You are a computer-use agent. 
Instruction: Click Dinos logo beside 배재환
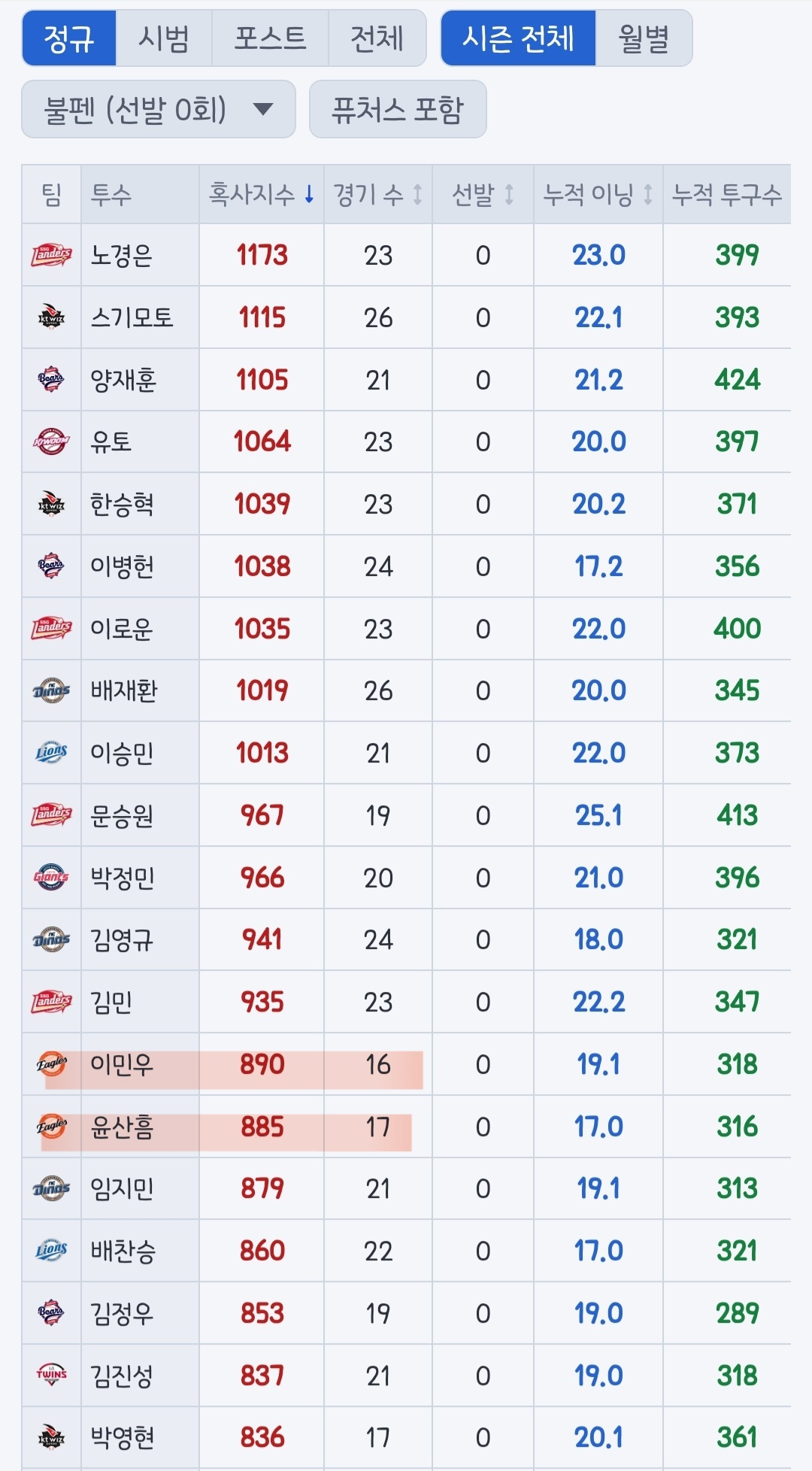pos(51,690)
